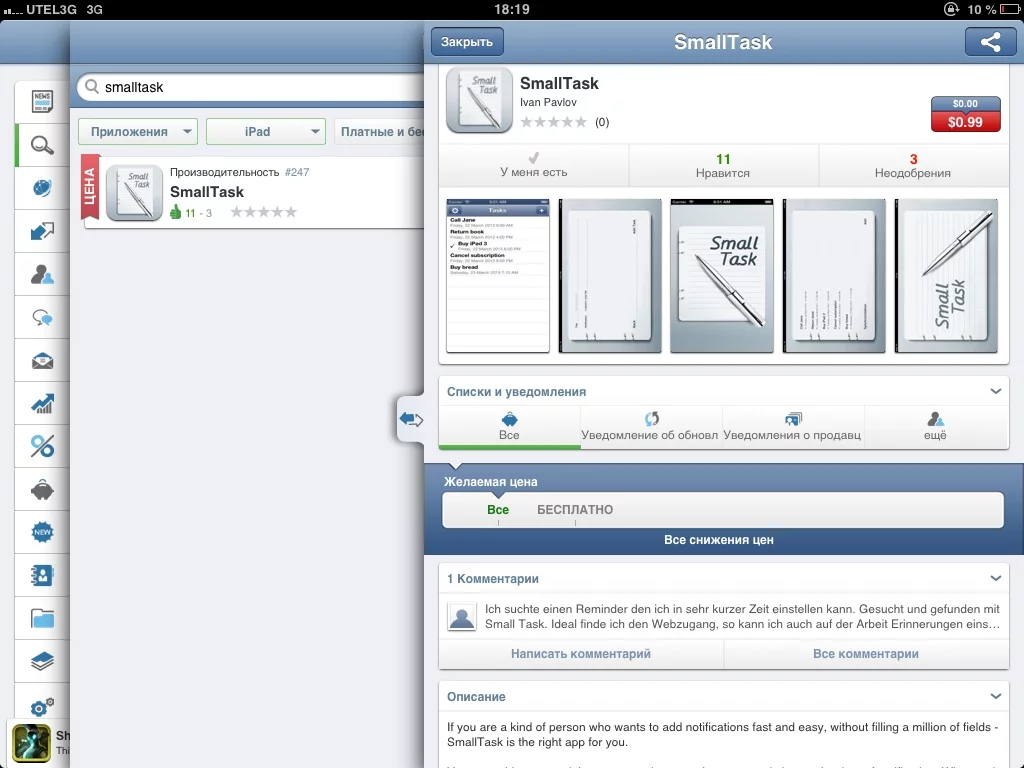Image resolution: width=1024 pixels, height=768 pixels.
Task: Open the users icon in the sidebar
Action: point(42,274)
